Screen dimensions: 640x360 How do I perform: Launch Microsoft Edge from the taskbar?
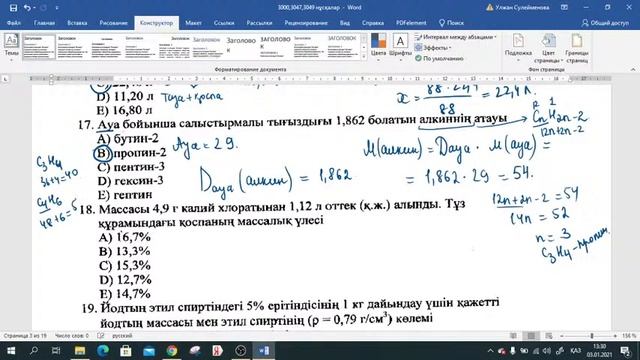[x=103, y=351]
